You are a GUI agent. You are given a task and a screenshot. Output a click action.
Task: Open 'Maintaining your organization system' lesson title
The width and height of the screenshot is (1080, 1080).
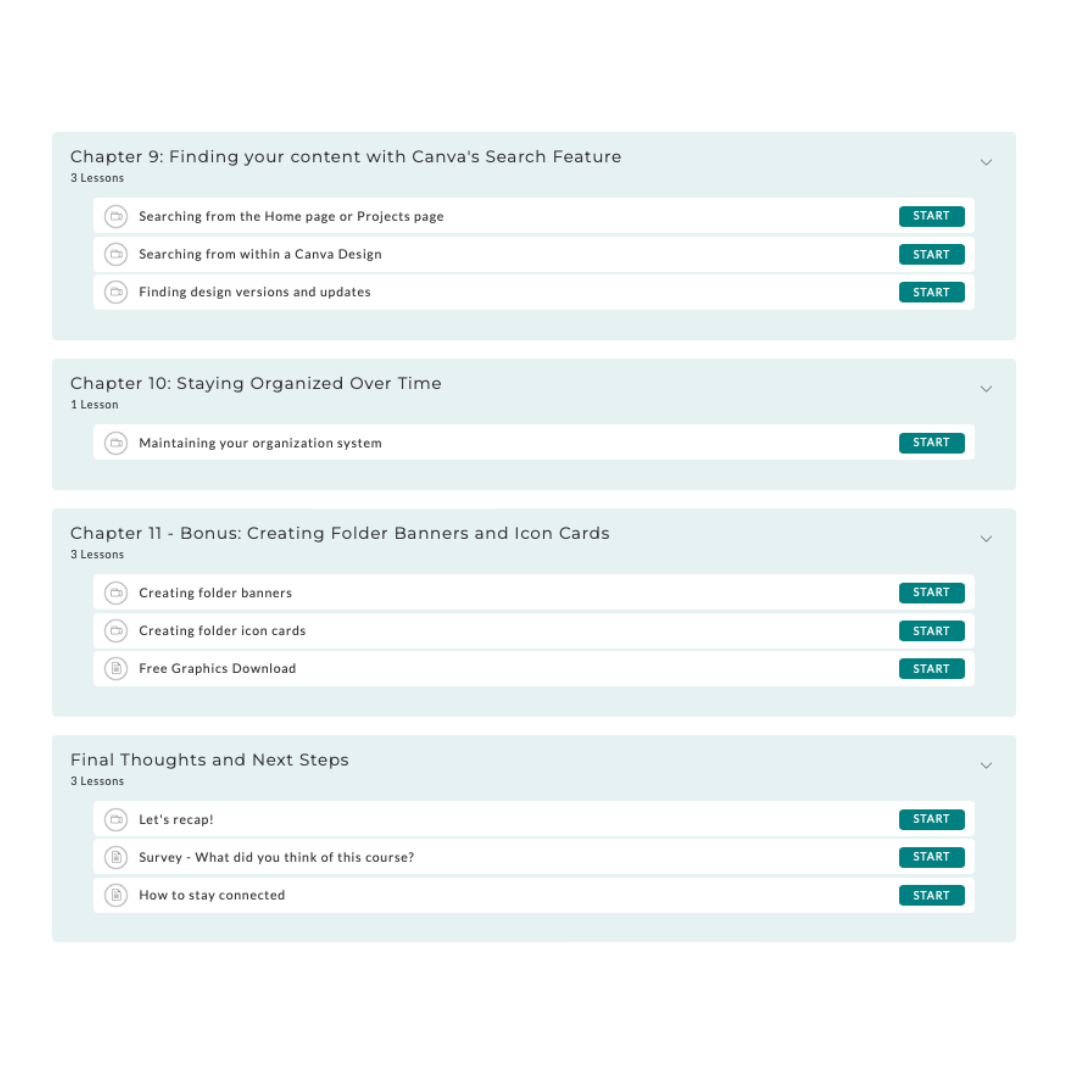click(260, 443)
